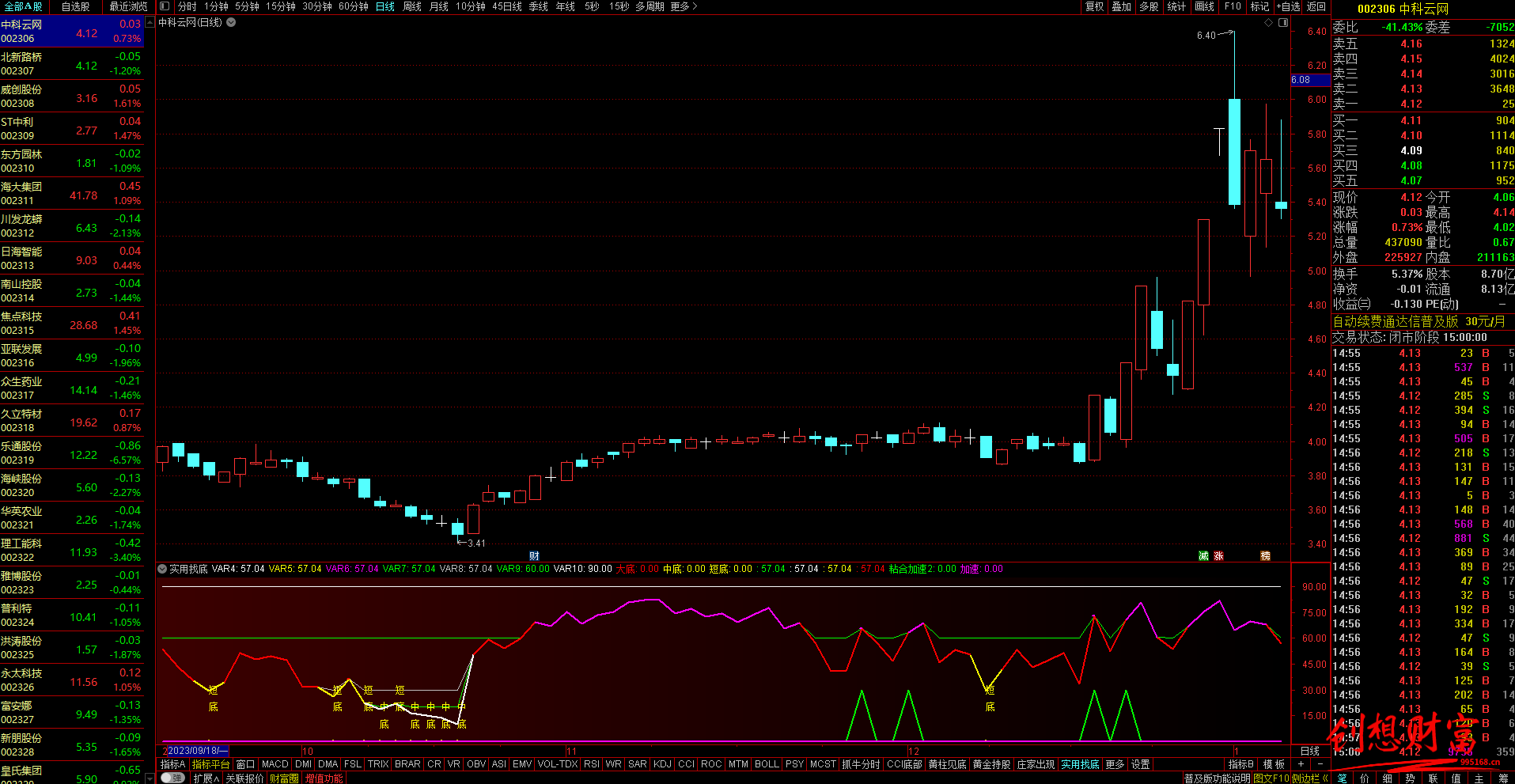
Task: Open 关联报价 related quotes
Action: 244,778
